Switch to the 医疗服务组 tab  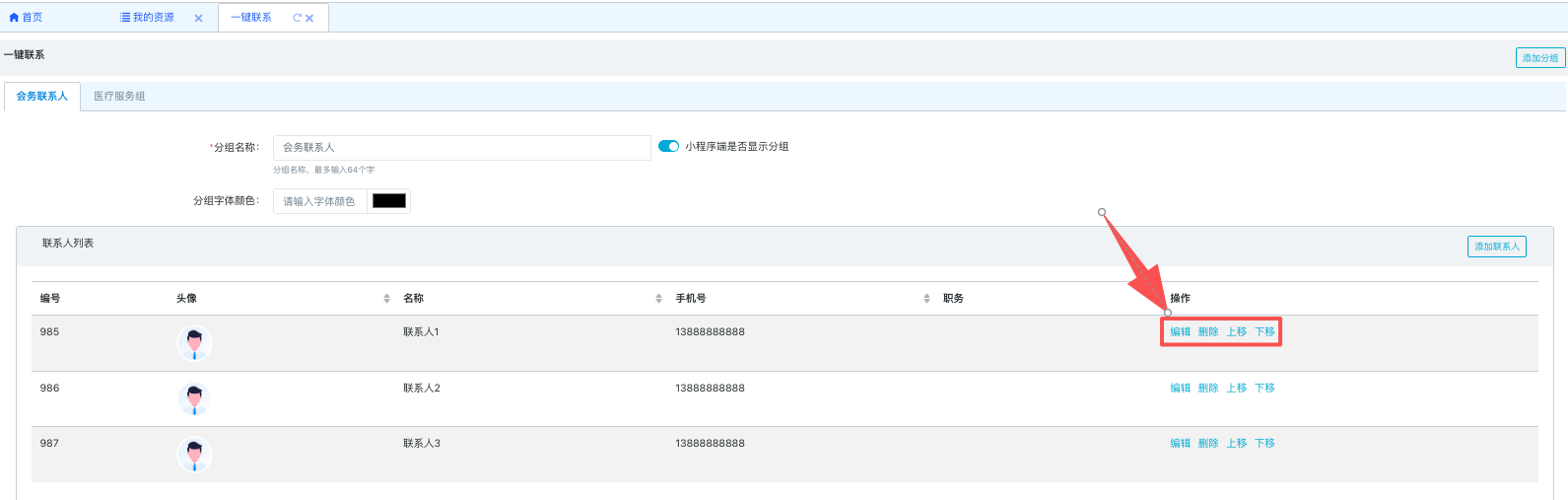119,97
